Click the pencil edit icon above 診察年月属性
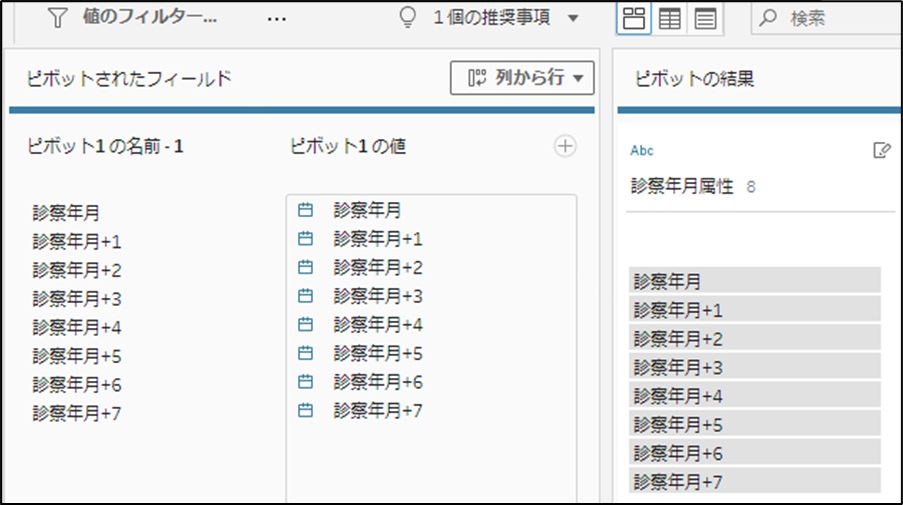 point(881,150)
